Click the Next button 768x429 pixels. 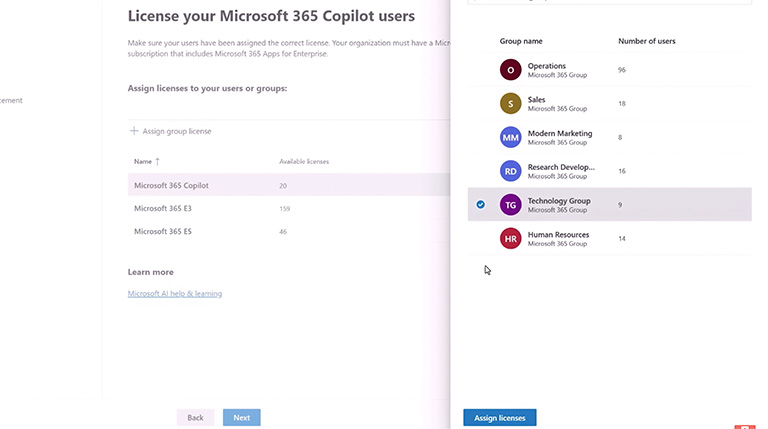242,417
